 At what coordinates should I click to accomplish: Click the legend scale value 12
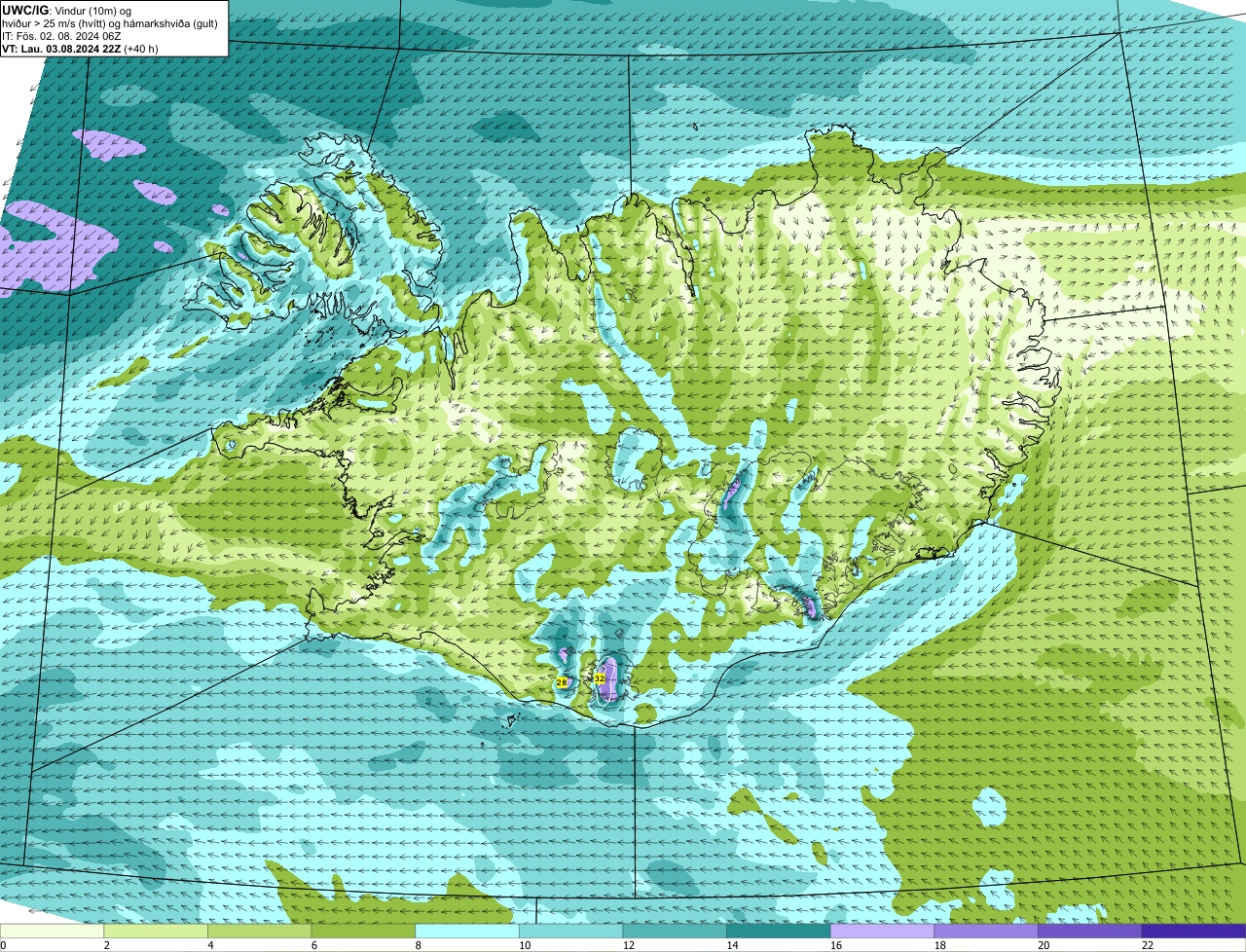(629, 945)
